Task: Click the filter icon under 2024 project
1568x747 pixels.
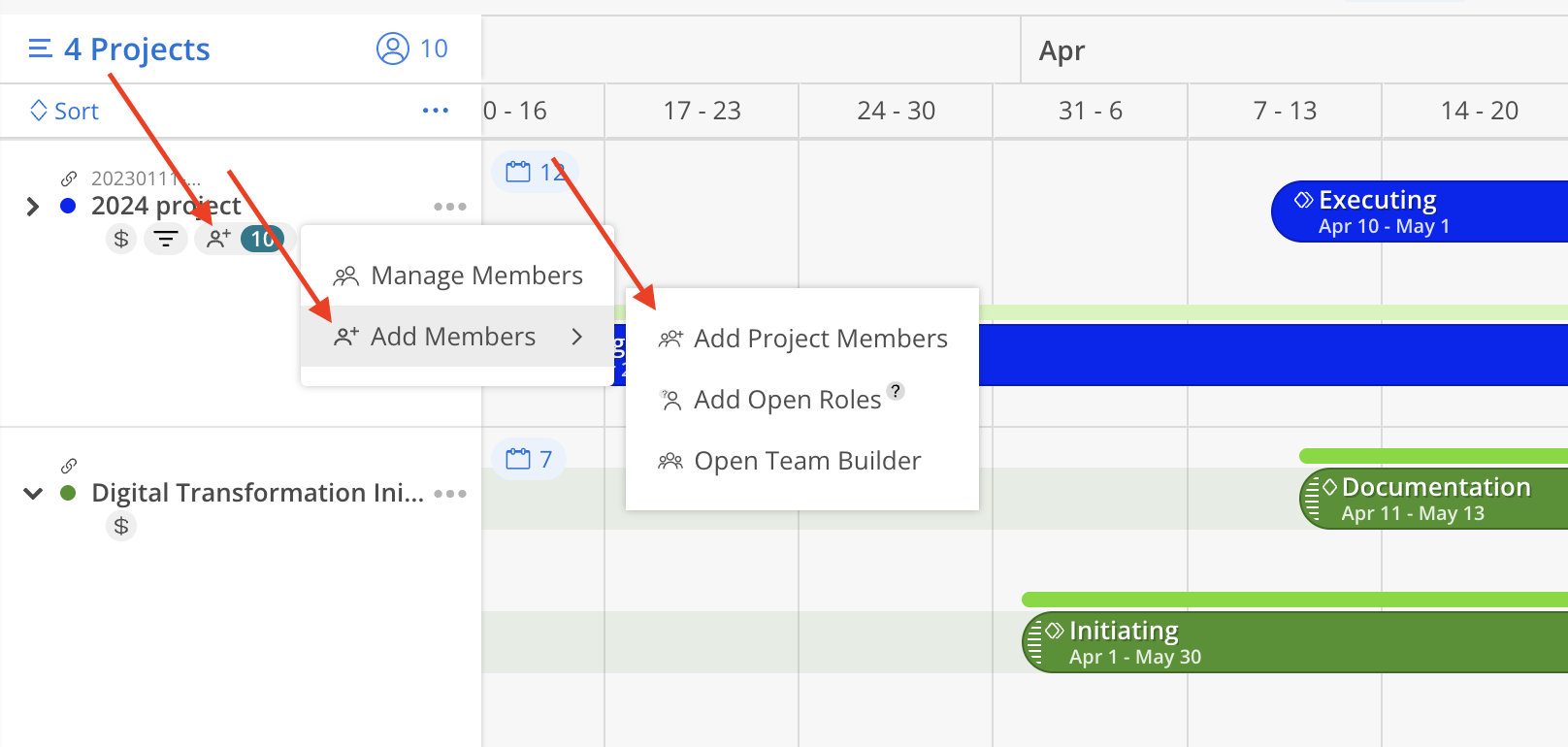Action: click(166, 238)
